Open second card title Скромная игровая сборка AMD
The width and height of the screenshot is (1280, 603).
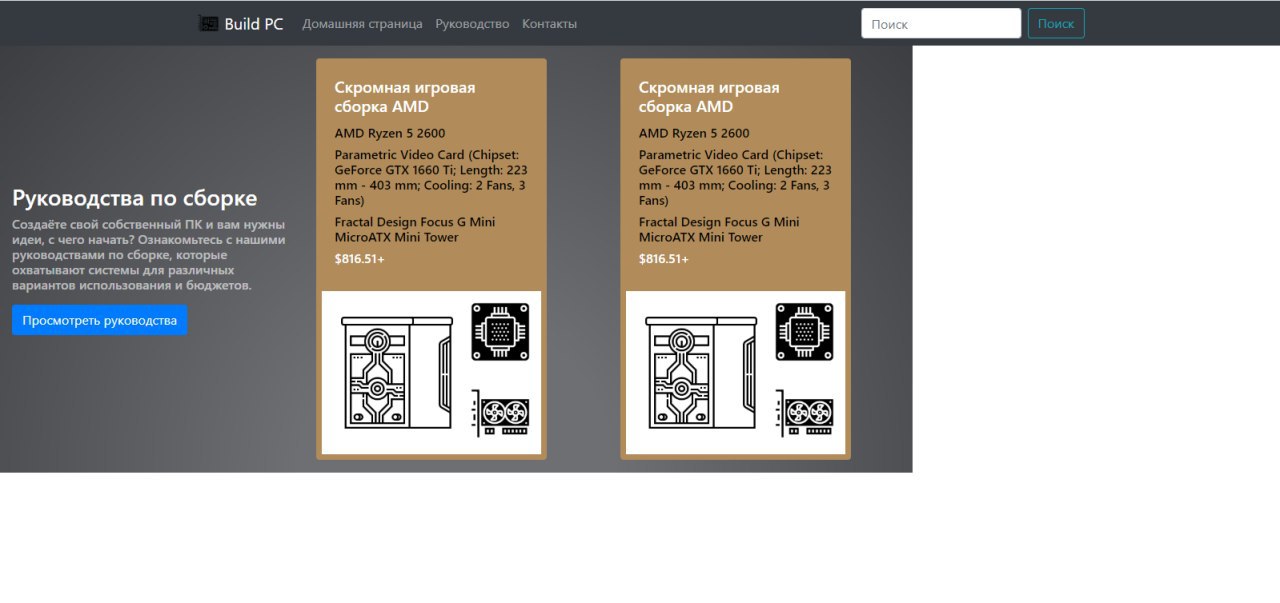709,97
